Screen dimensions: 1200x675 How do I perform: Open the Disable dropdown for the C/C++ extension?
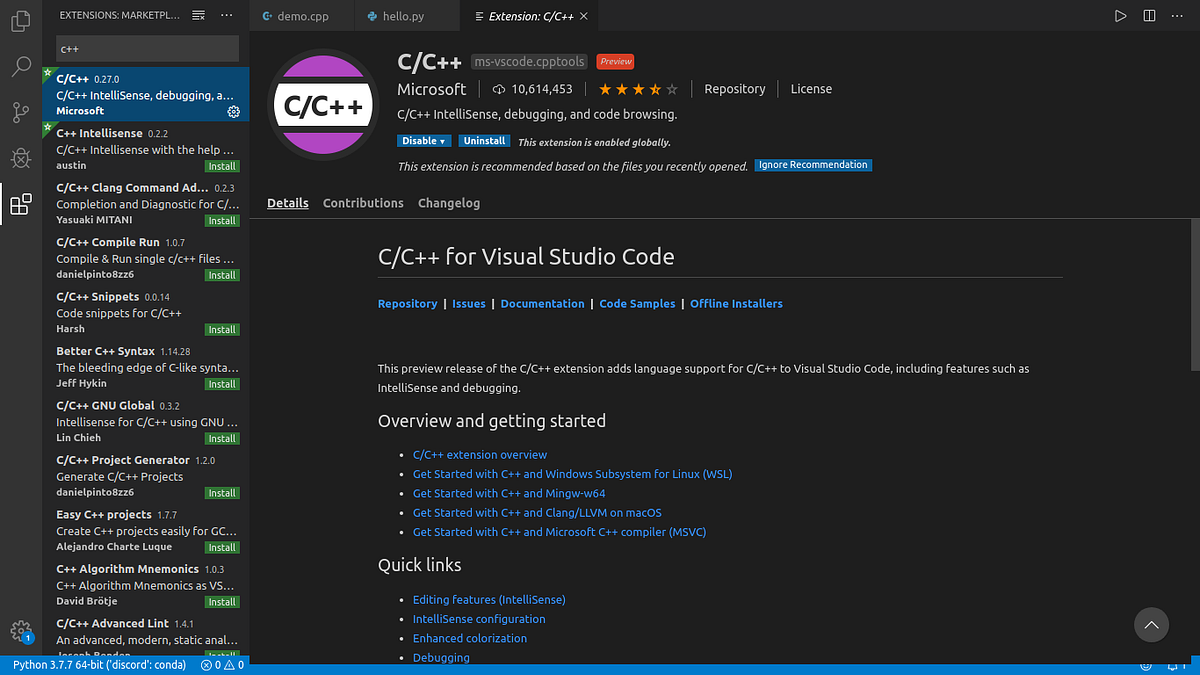(424, 140)
